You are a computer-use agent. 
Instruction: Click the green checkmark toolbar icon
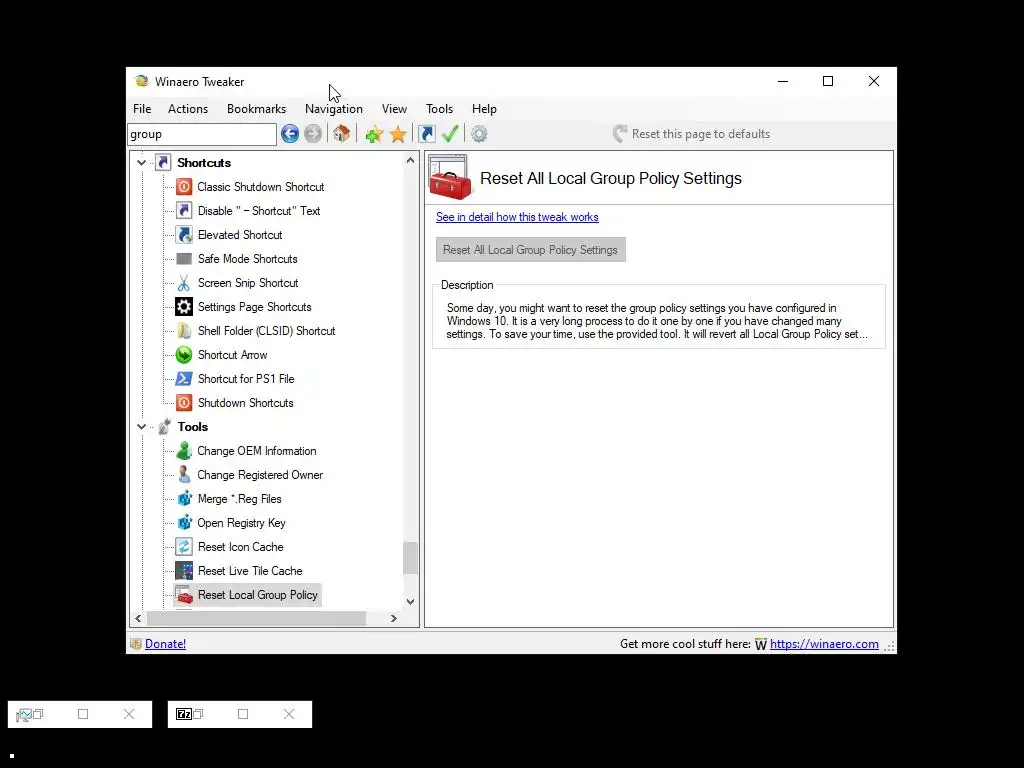[x=450, y=134]
